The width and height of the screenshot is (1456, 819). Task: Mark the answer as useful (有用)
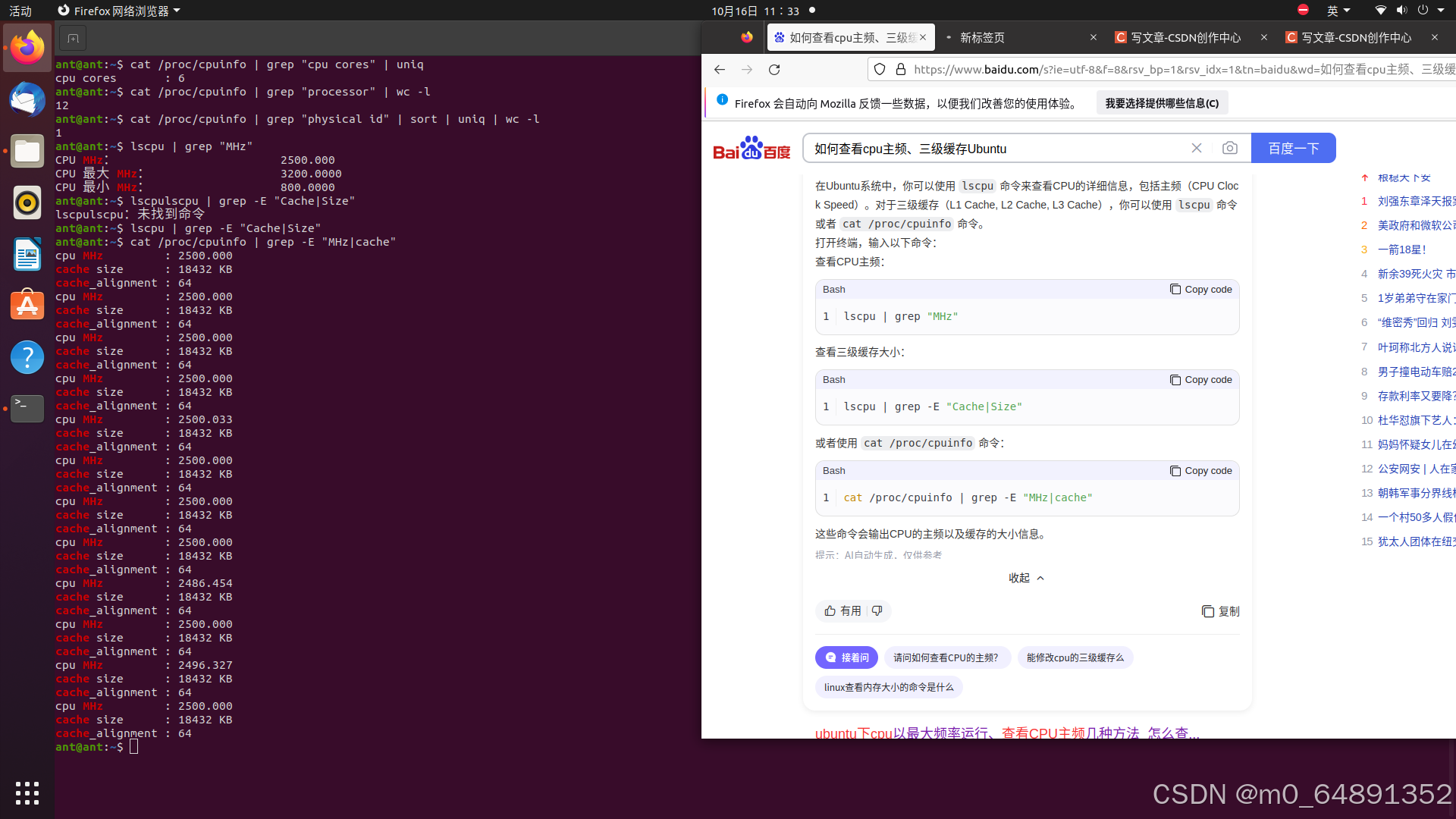843,611
